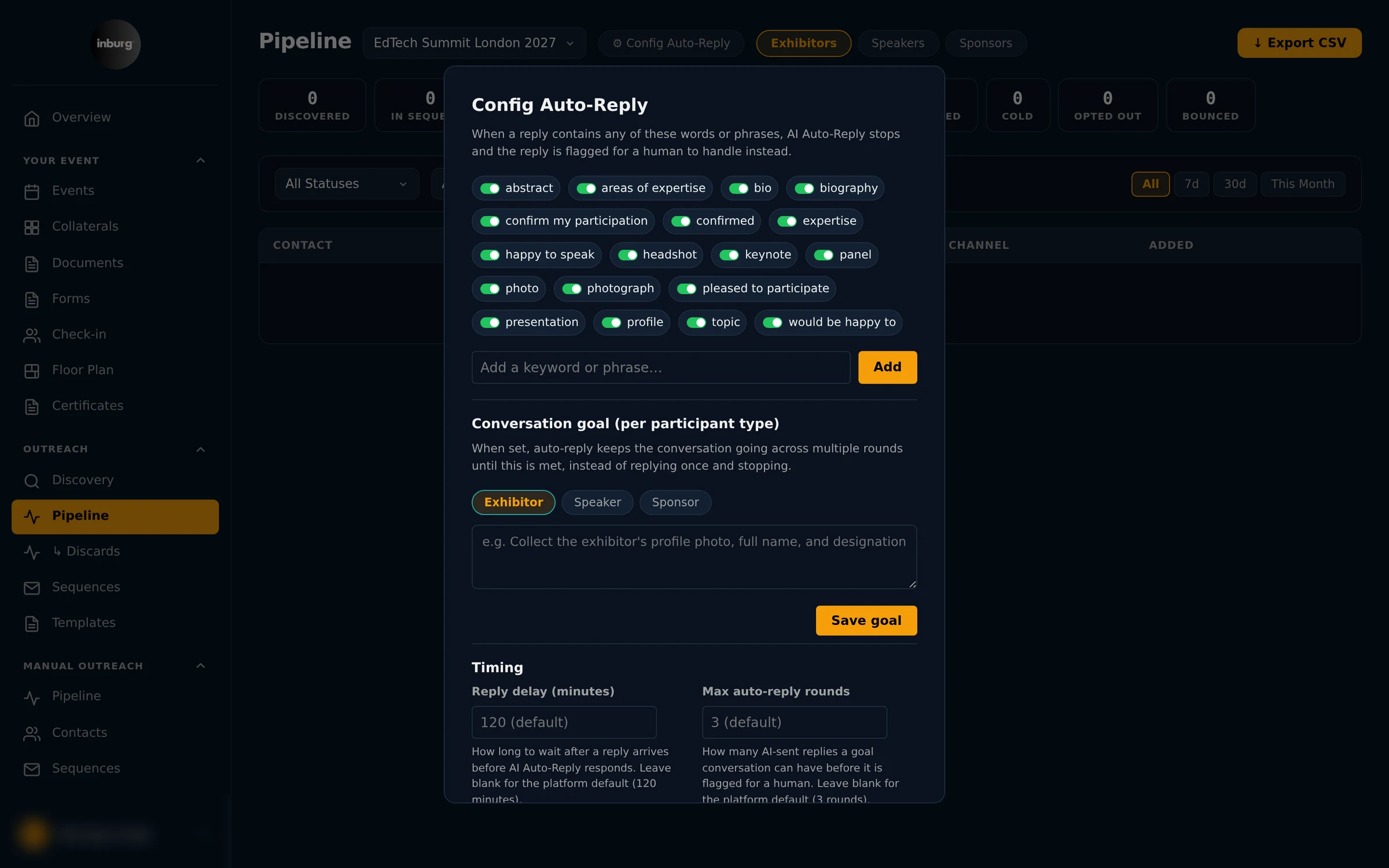
Task: Collapse the Manual Outreach section
Action: (201, 666)
